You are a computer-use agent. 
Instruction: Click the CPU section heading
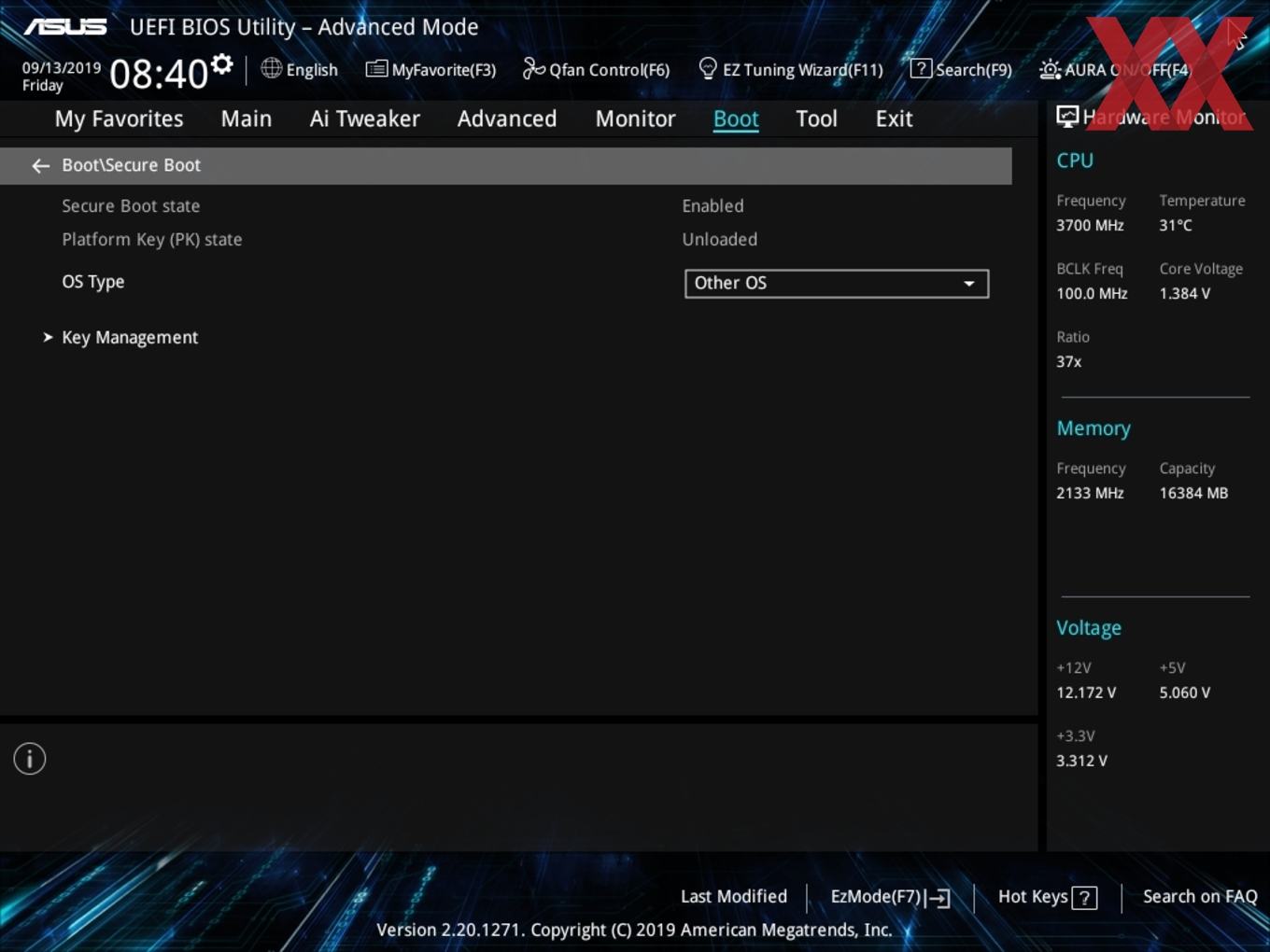[1075, 161]
